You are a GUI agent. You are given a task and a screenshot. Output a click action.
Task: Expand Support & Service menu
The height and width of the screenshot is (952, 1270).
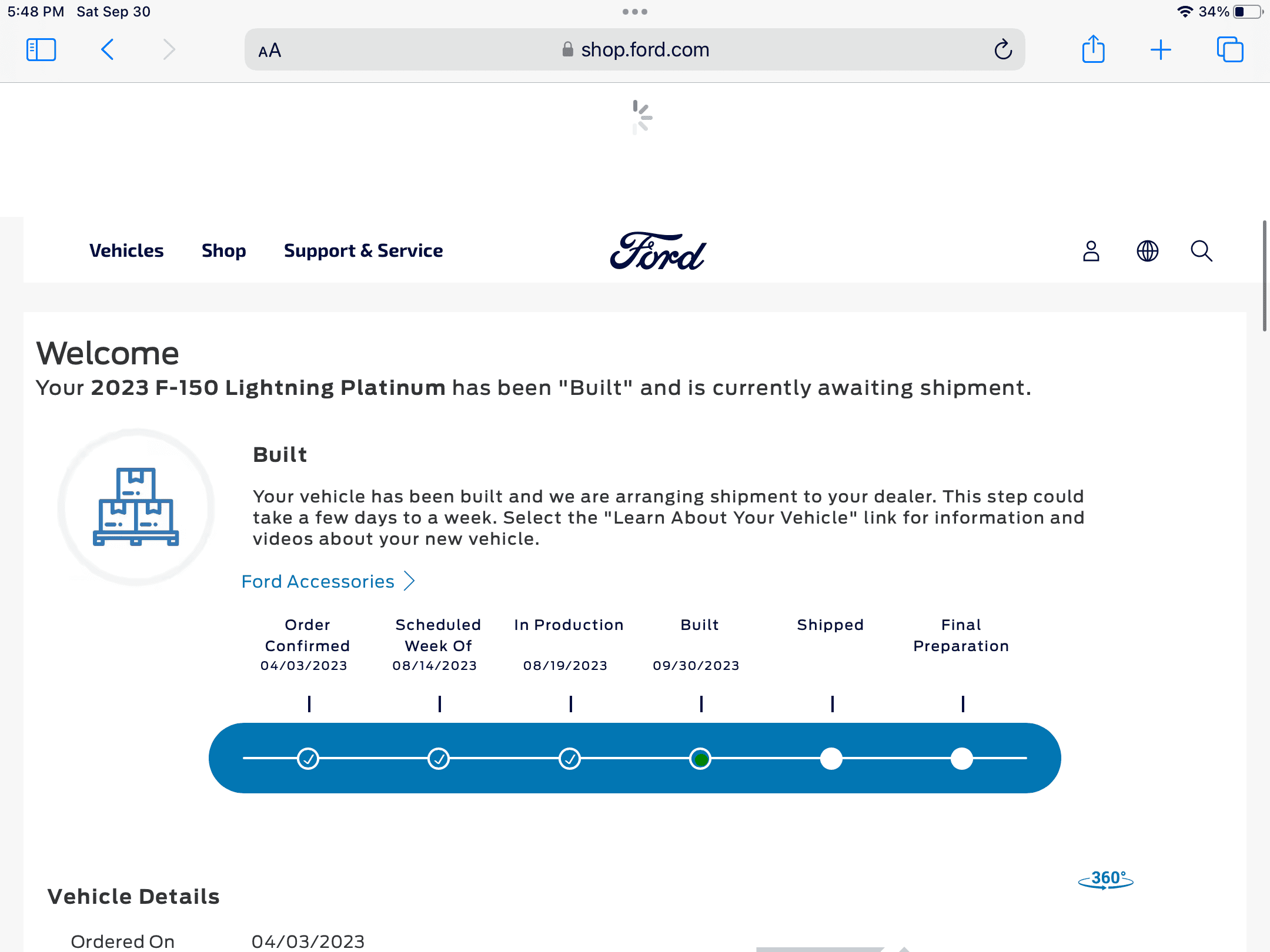pos(363,251)
